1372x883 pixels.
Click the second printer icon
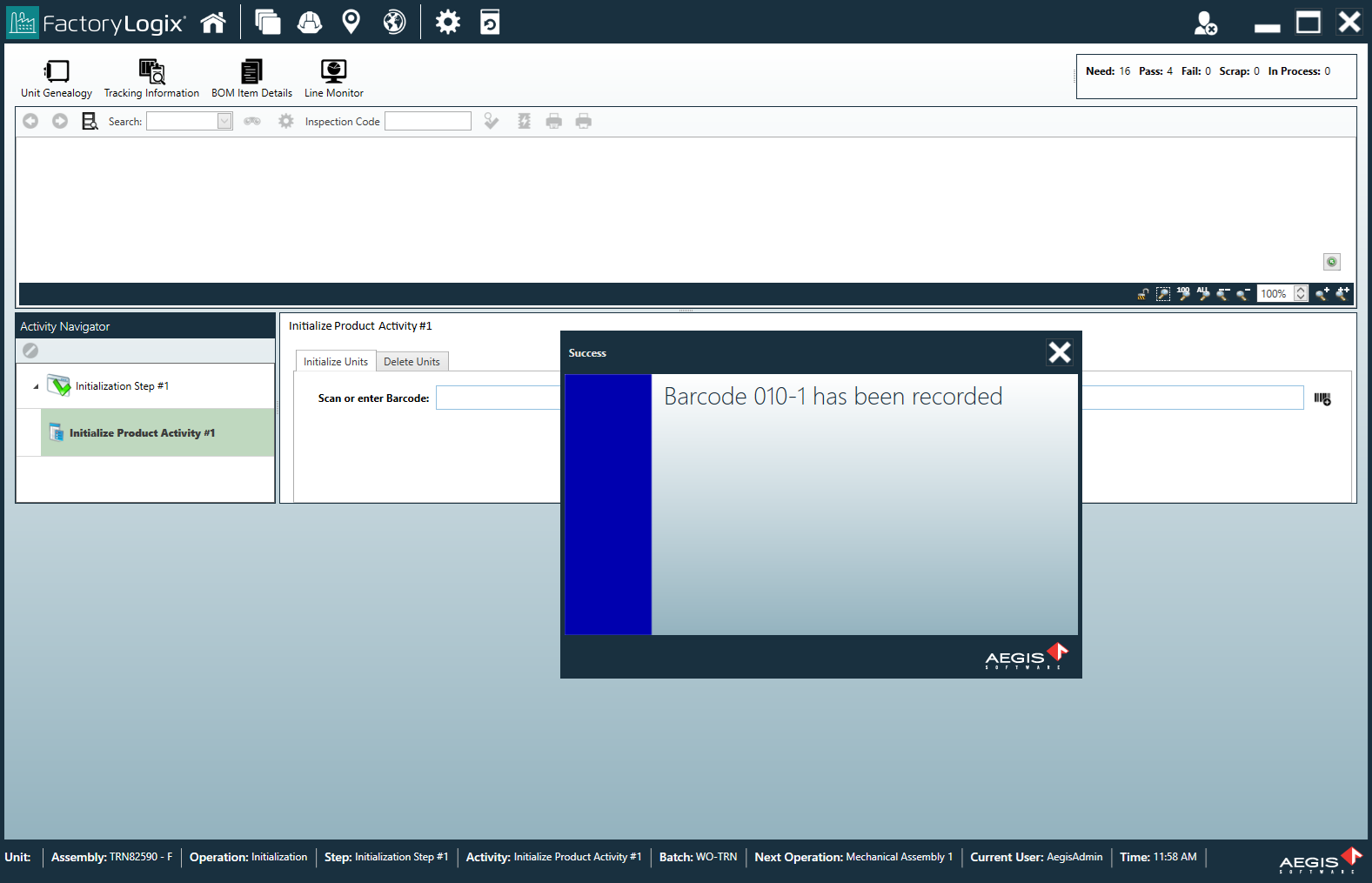[584, 121]
